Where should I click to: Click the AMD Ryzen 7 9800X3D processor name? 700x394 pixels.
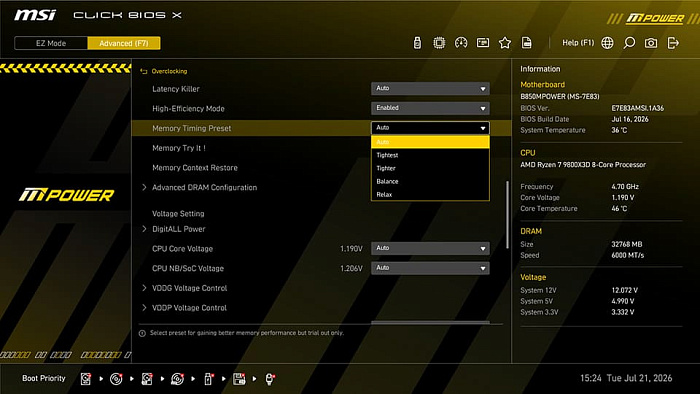tap(583, 165)
